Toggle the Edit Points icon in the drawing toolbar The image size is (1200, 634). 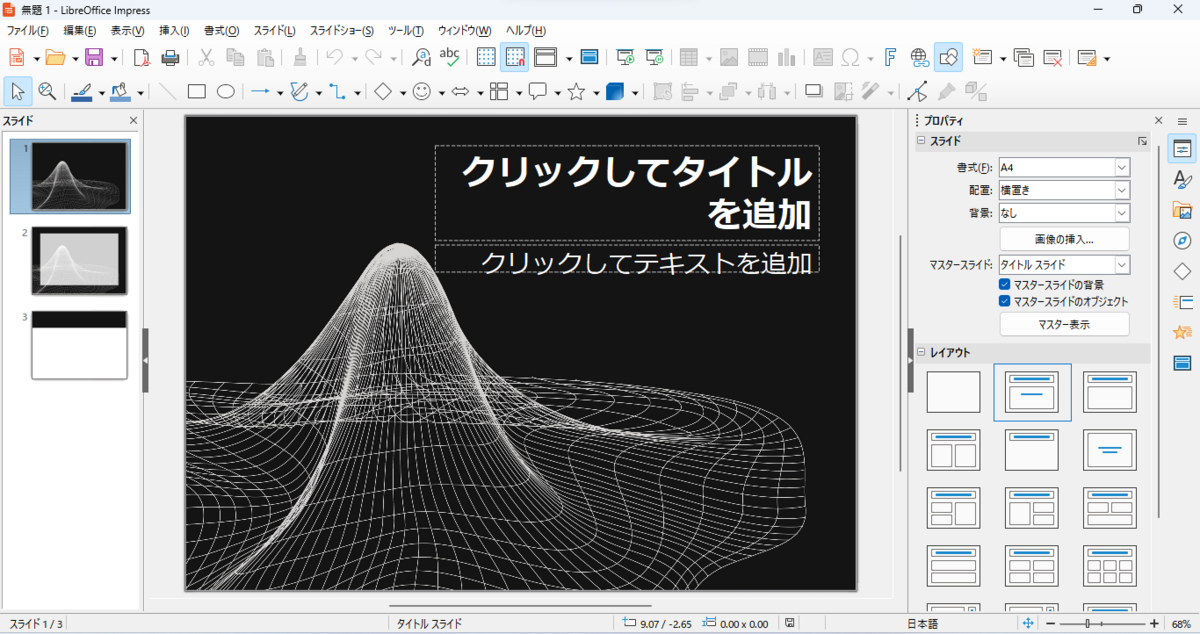(917, 91)
